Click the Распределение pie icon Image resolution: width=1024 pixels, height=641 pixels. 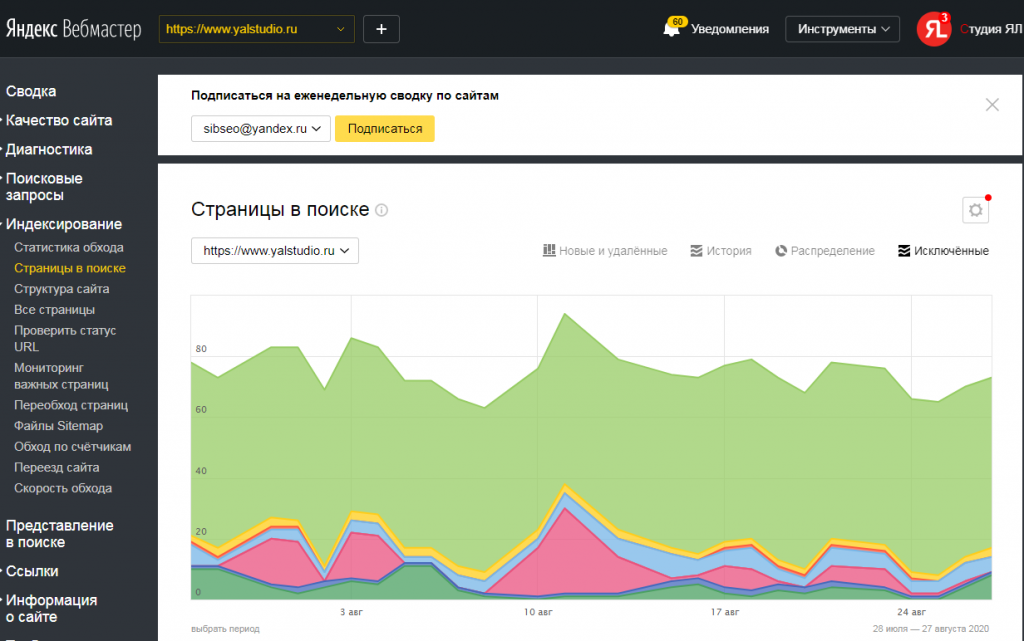tap(781, 251)
